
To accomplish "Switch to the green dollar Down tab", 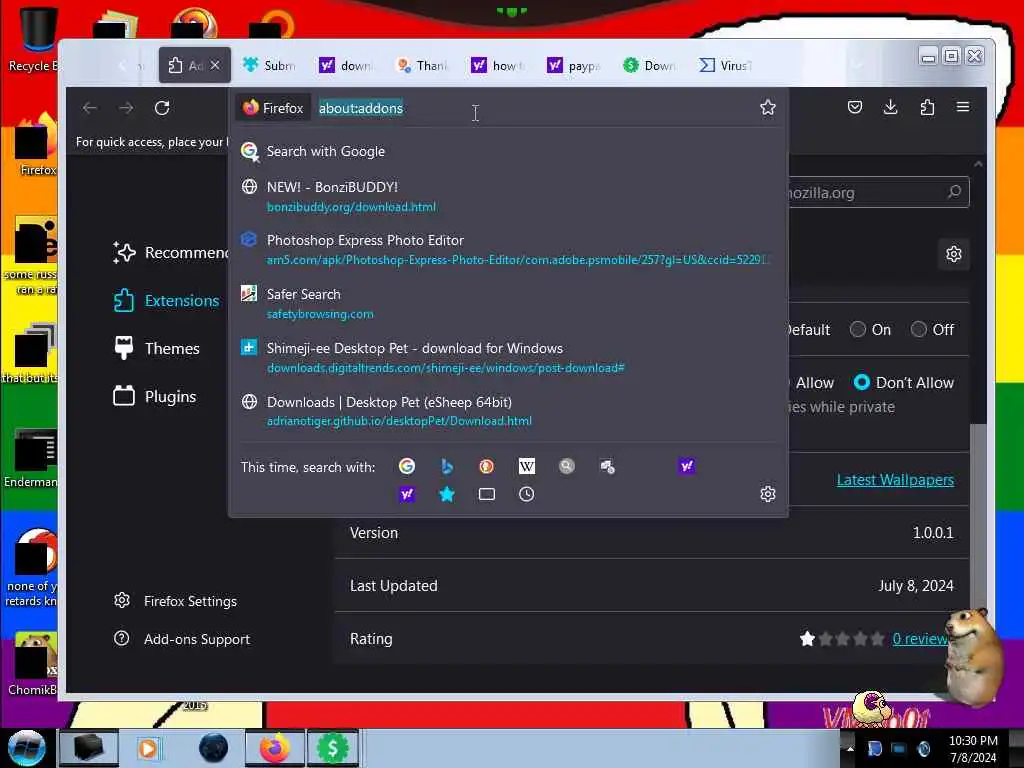I will [x=650, y=65].
